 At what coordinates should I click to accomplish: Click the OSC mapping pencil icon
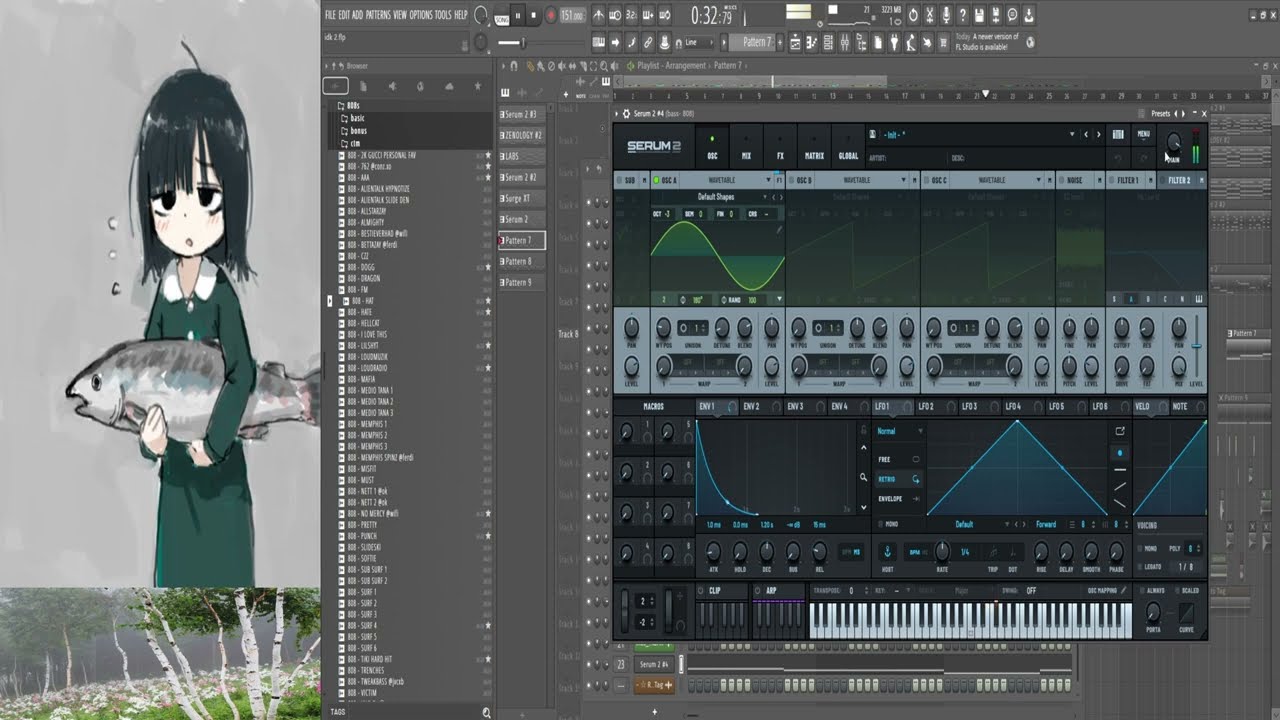1124,591
